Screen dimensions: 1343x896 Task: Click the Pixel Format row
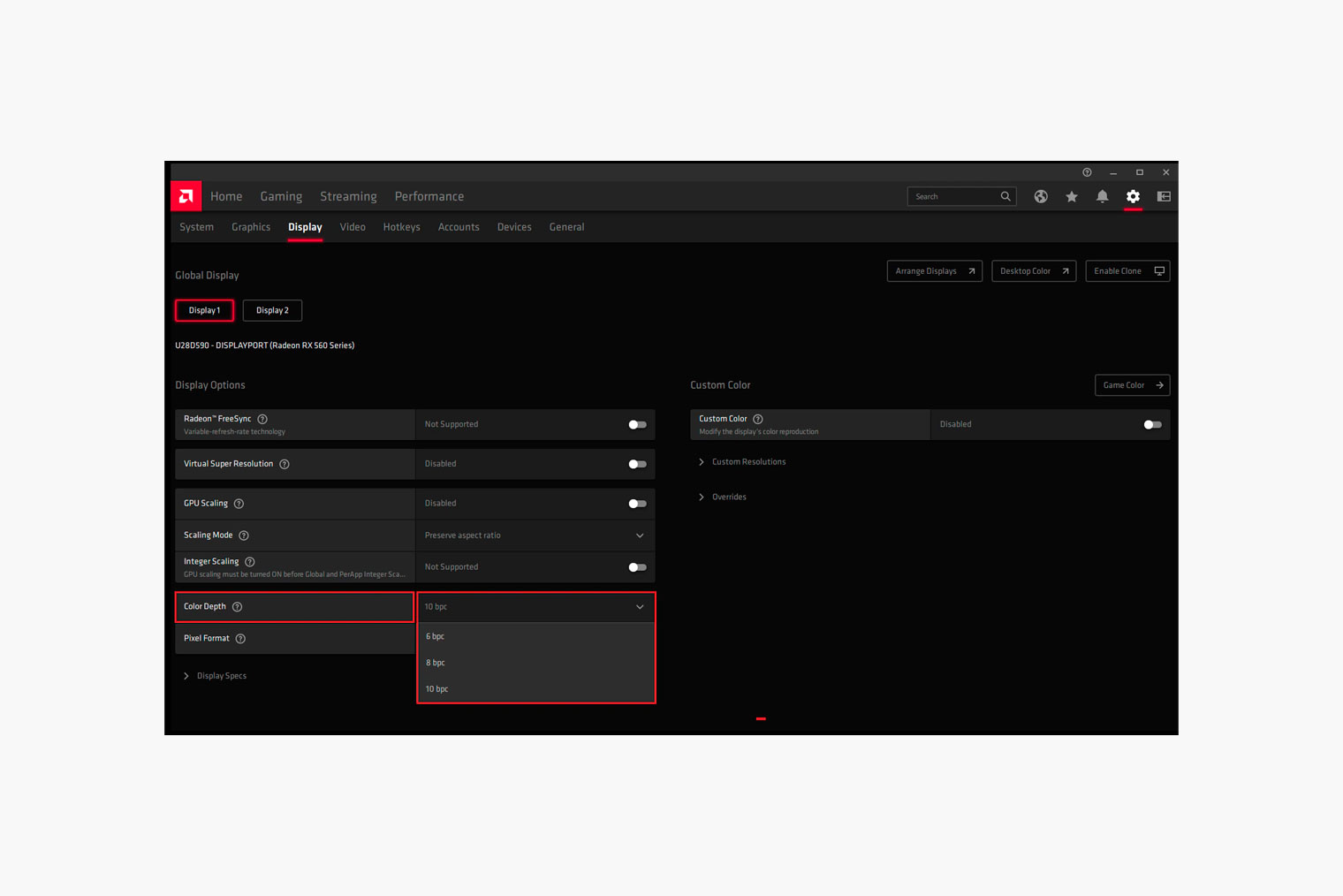(295, 638)
